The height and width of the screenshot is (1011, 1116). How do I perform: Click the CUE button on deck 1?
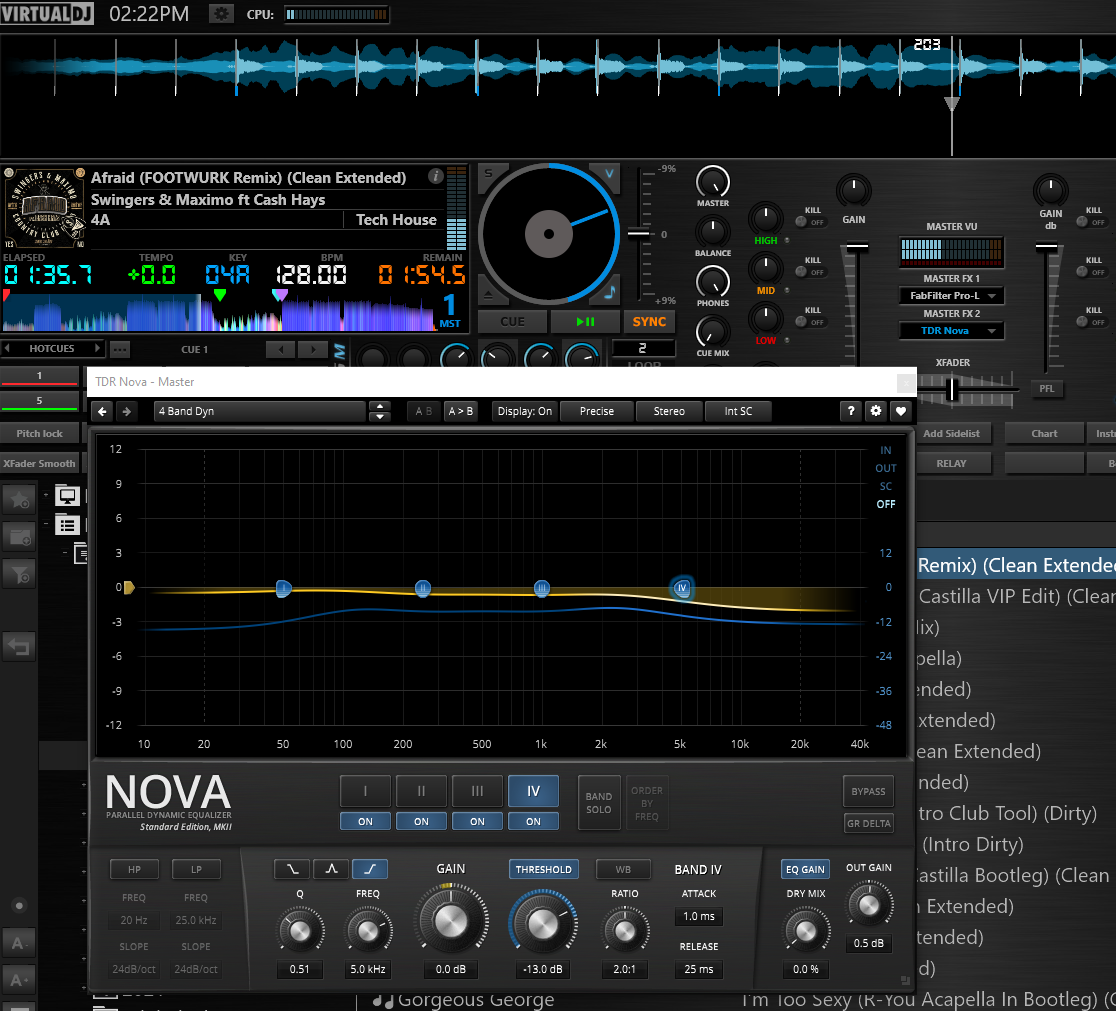(512, 322)
